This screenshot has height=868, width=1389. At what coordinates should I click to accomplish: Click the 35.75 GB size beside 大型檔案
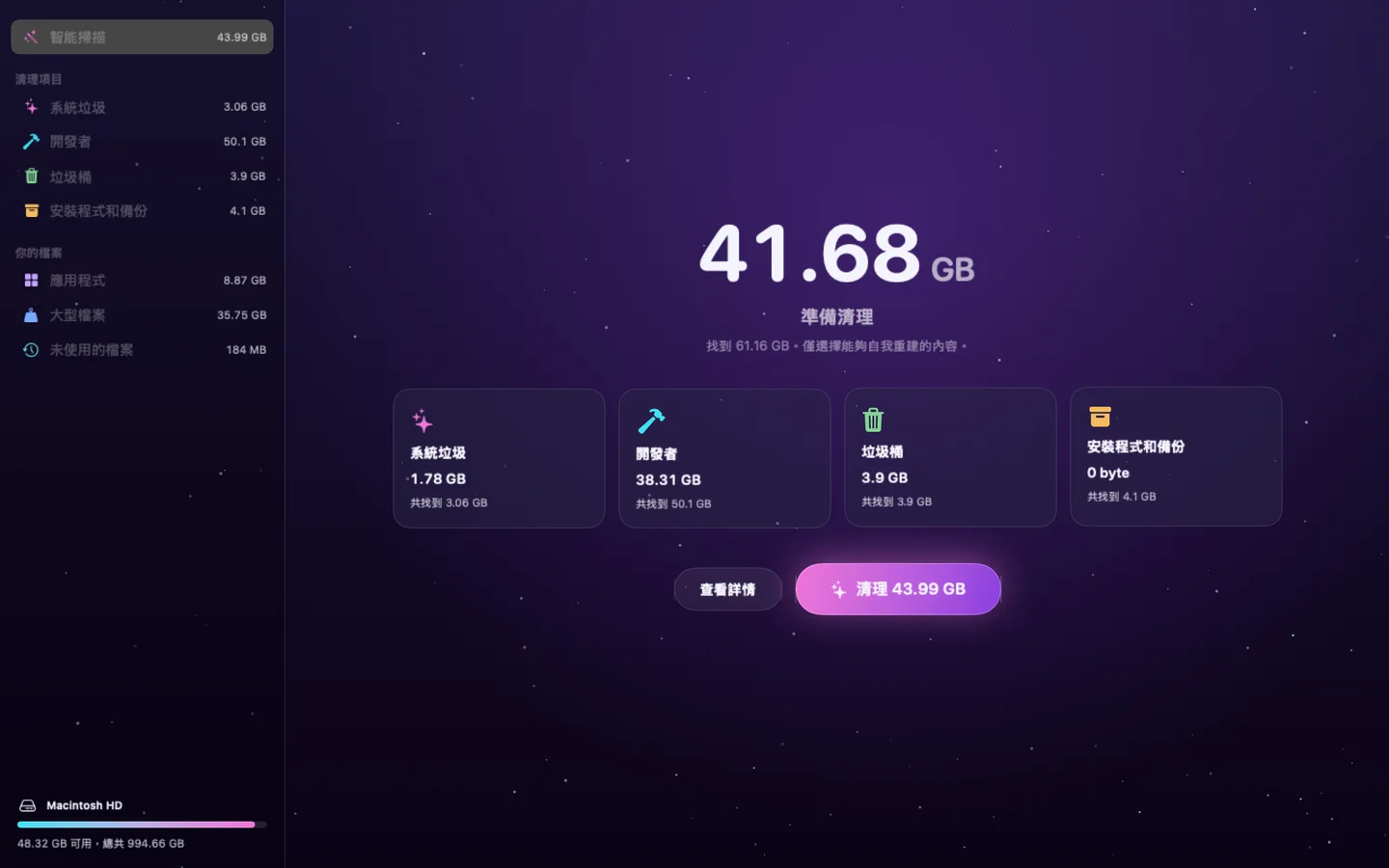(241, 315)
